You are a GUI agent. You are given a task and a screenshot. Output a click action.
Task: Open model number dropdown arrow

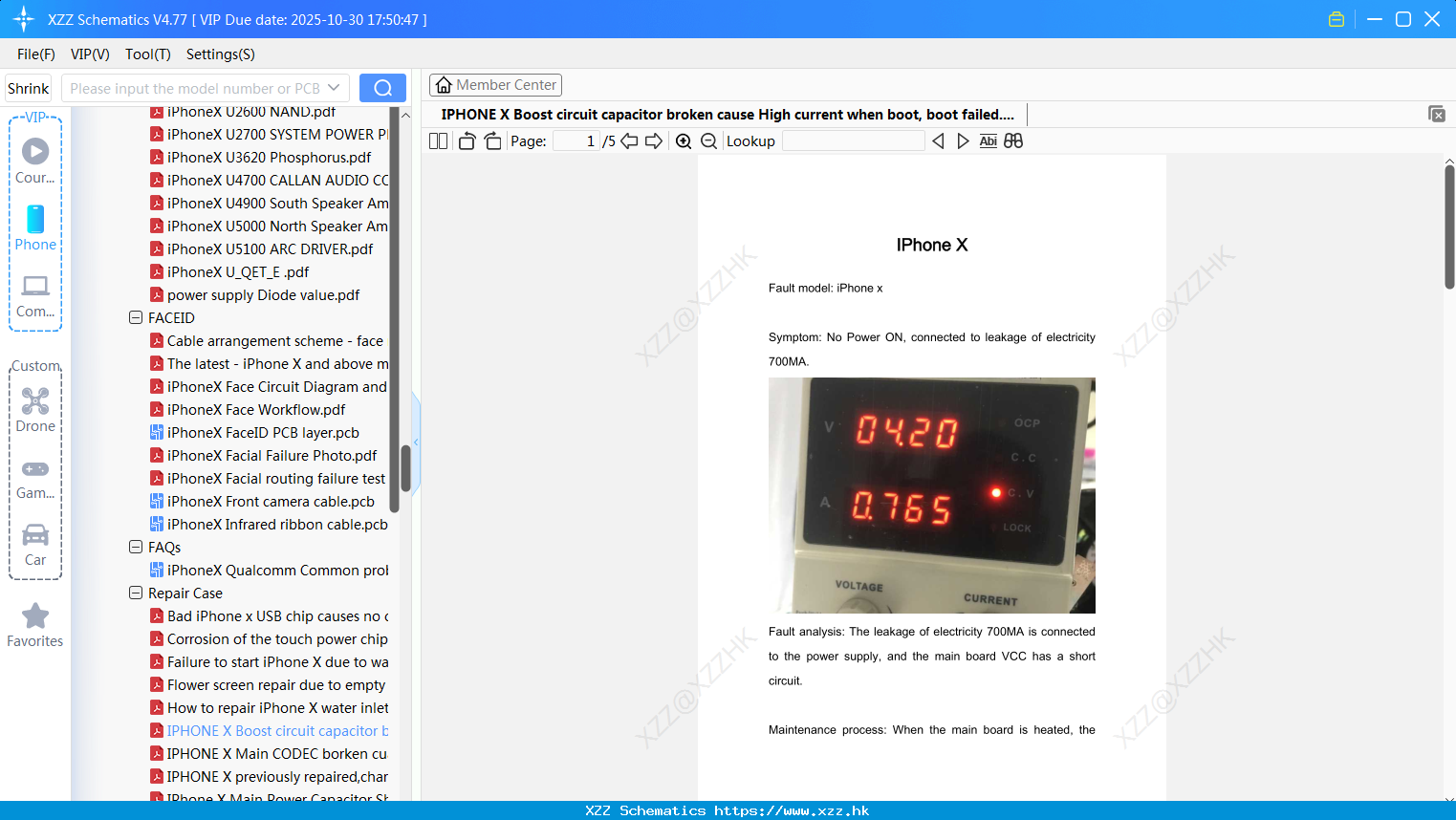334,88
